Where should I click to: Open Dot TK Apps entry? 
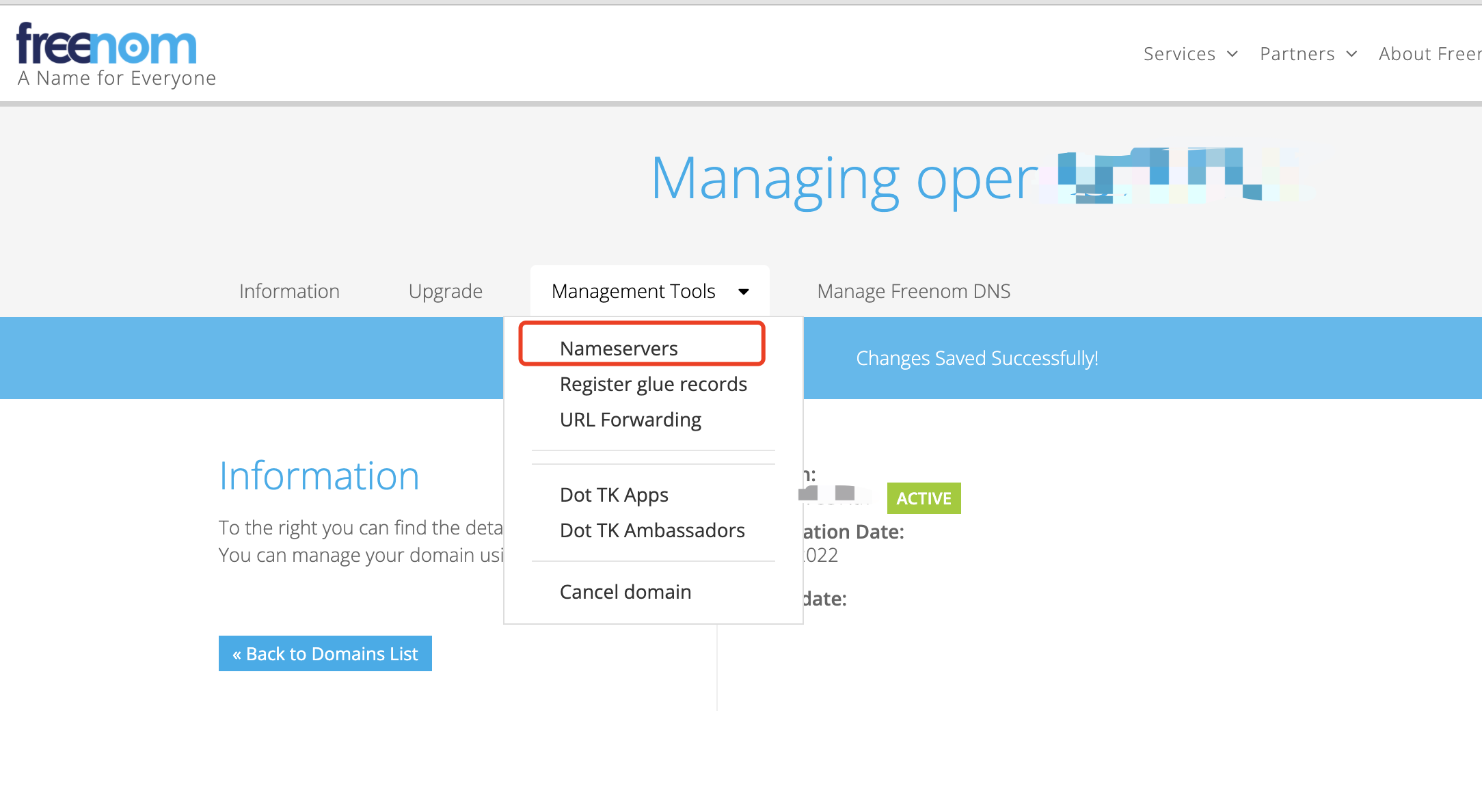614,495
